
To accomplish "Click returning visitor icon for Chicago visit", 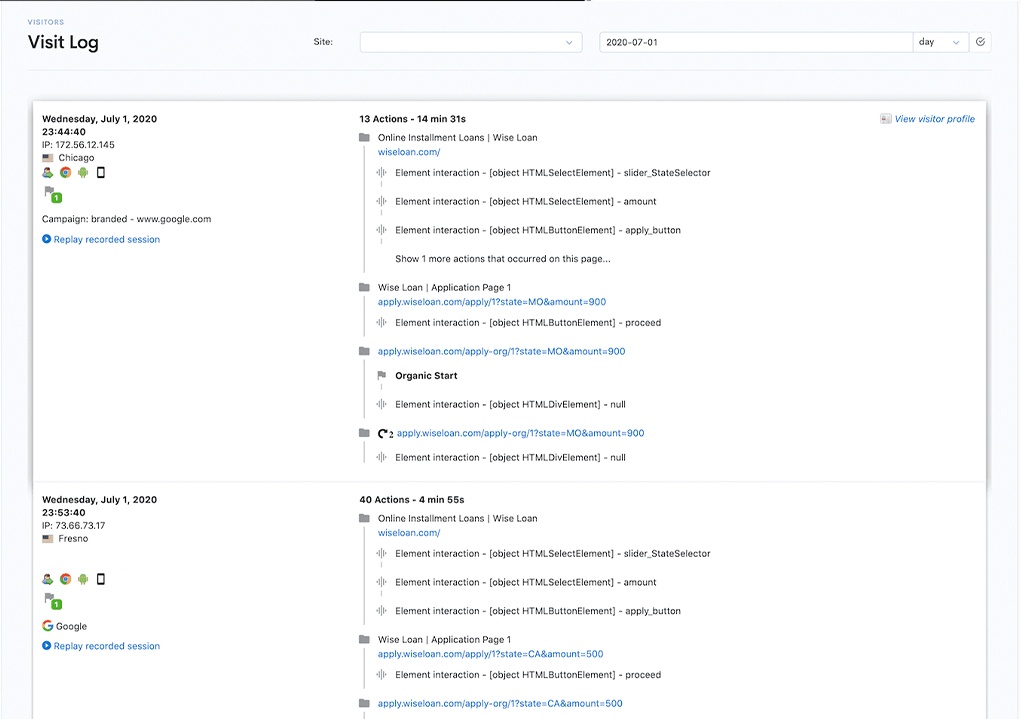I will (x=47, y=172).
